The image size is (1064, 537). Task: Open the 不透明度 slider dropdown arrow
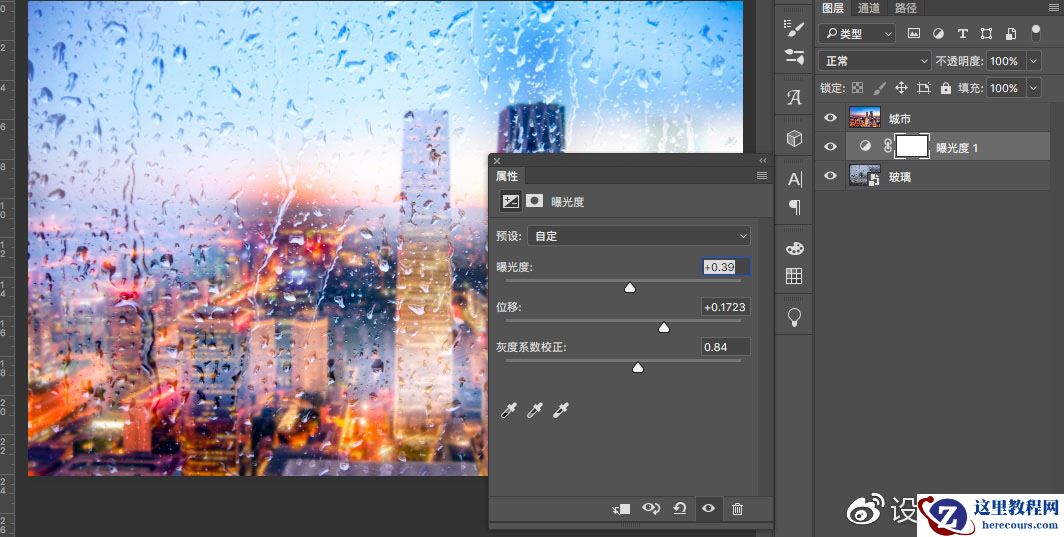click(x=1033, y=61)
